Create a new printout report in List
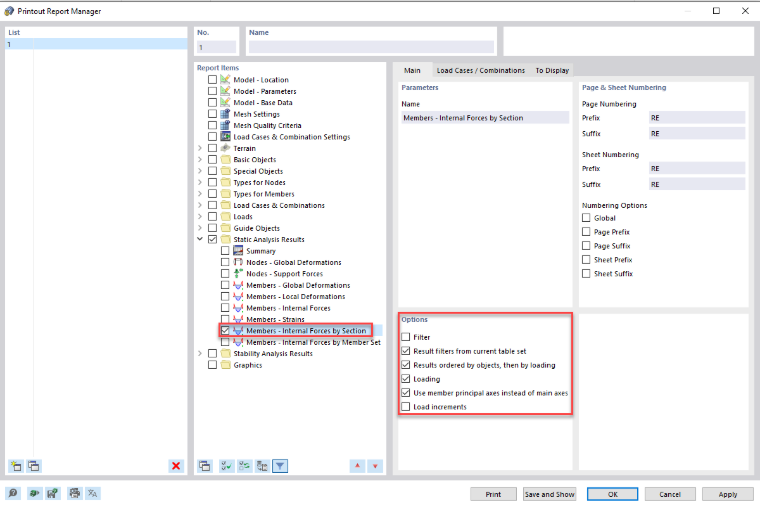 click(16, 466)
